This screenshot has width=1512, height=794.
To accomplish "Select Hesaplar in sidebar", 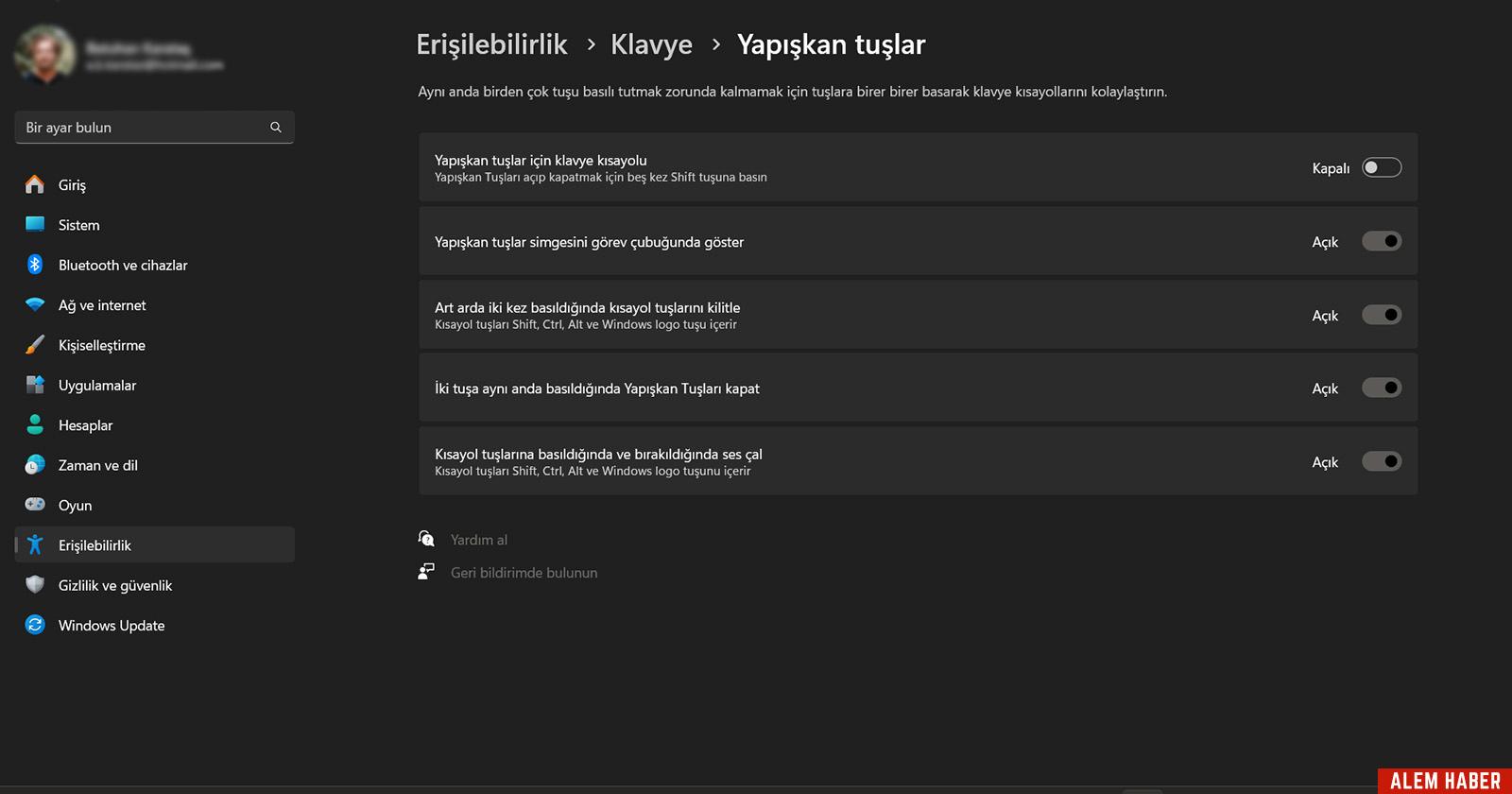I will [x=154, y=425].
